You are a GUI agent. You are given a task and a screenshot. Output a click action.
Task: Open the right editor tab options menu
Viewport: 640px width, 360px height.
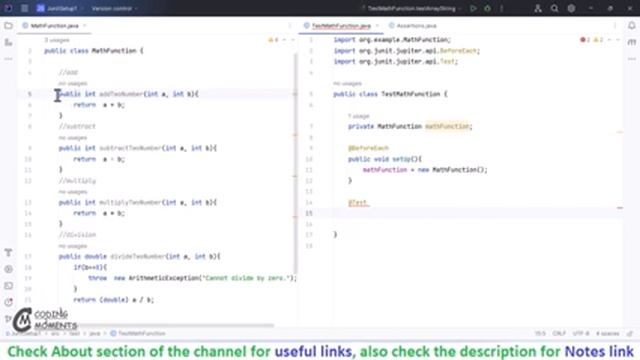[615, 26]
